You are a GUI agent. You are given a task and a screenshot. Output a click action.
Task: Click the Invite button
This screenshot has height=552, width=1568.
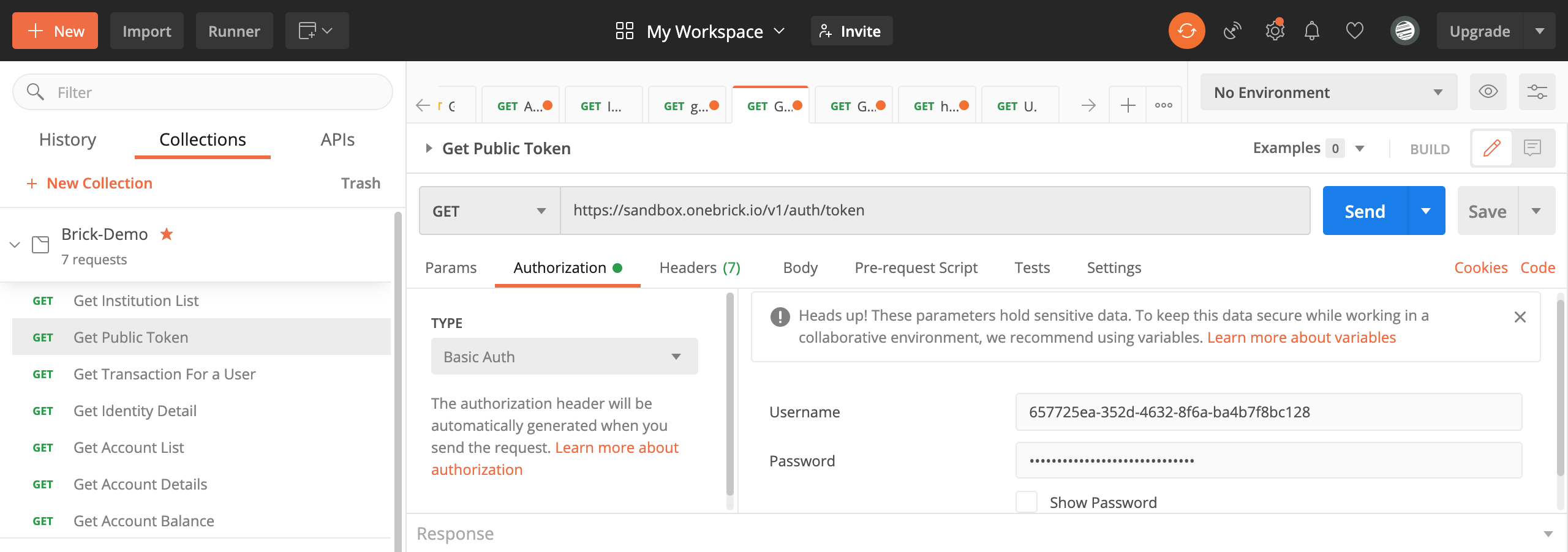(x=851, y=31)
